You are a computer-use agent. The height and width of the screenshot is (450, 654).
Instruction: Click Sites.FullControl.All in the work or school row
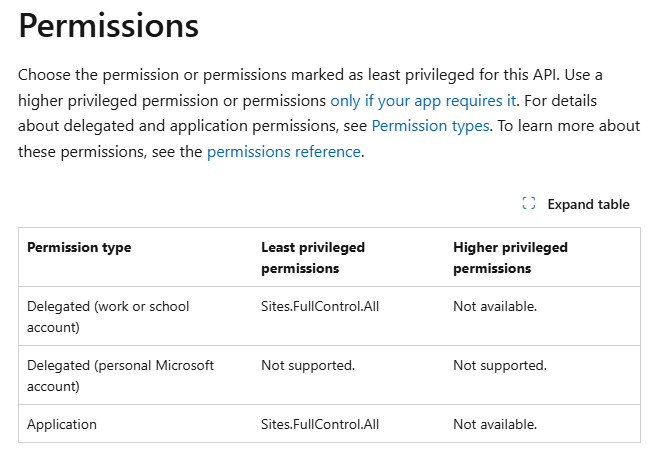320,306
